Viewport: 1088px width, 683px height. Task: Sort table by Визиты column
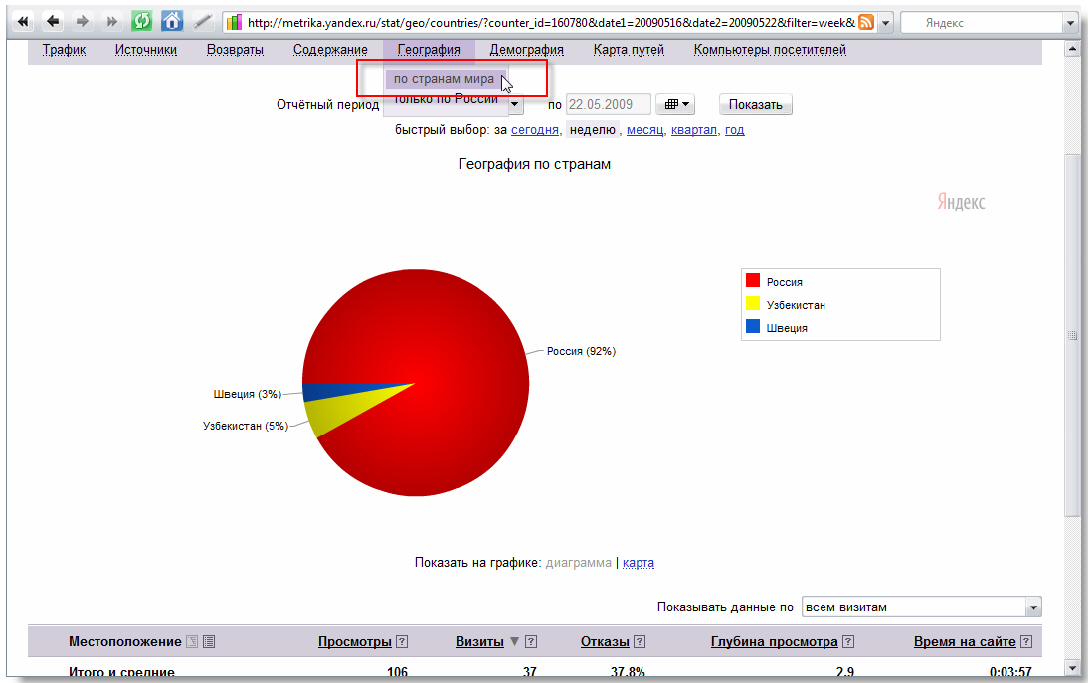479,642
